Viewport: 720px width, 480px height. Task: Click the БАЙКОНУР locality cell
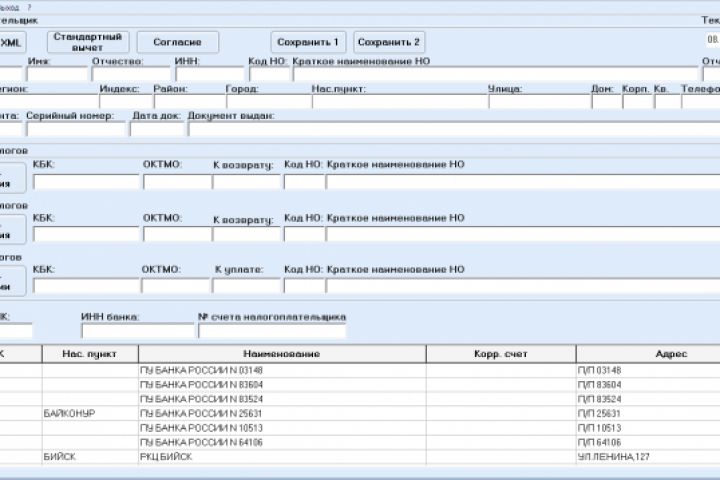point(90,413)
